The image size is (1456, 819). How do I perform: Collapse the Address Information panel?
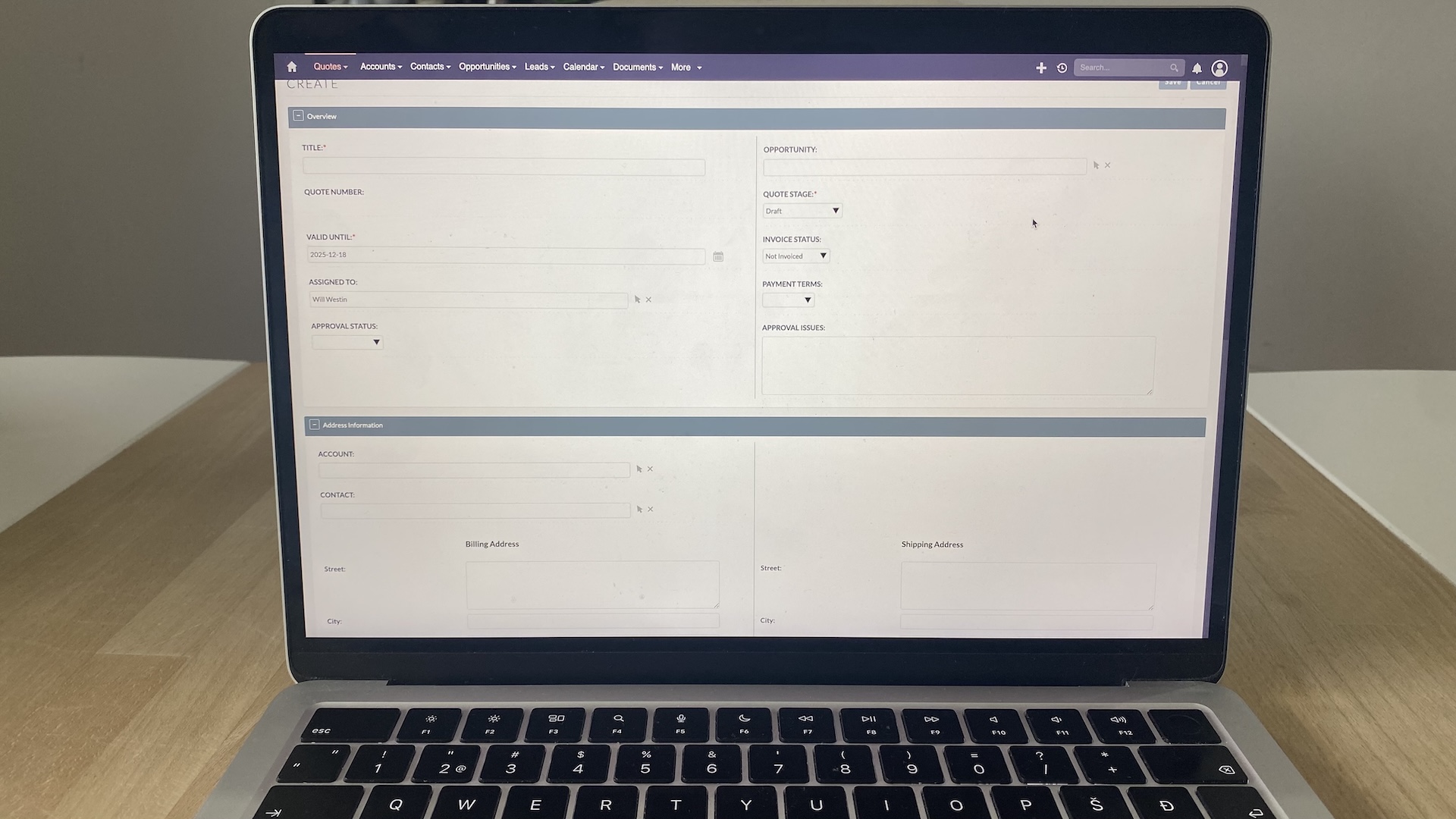[x=315, y=425]
